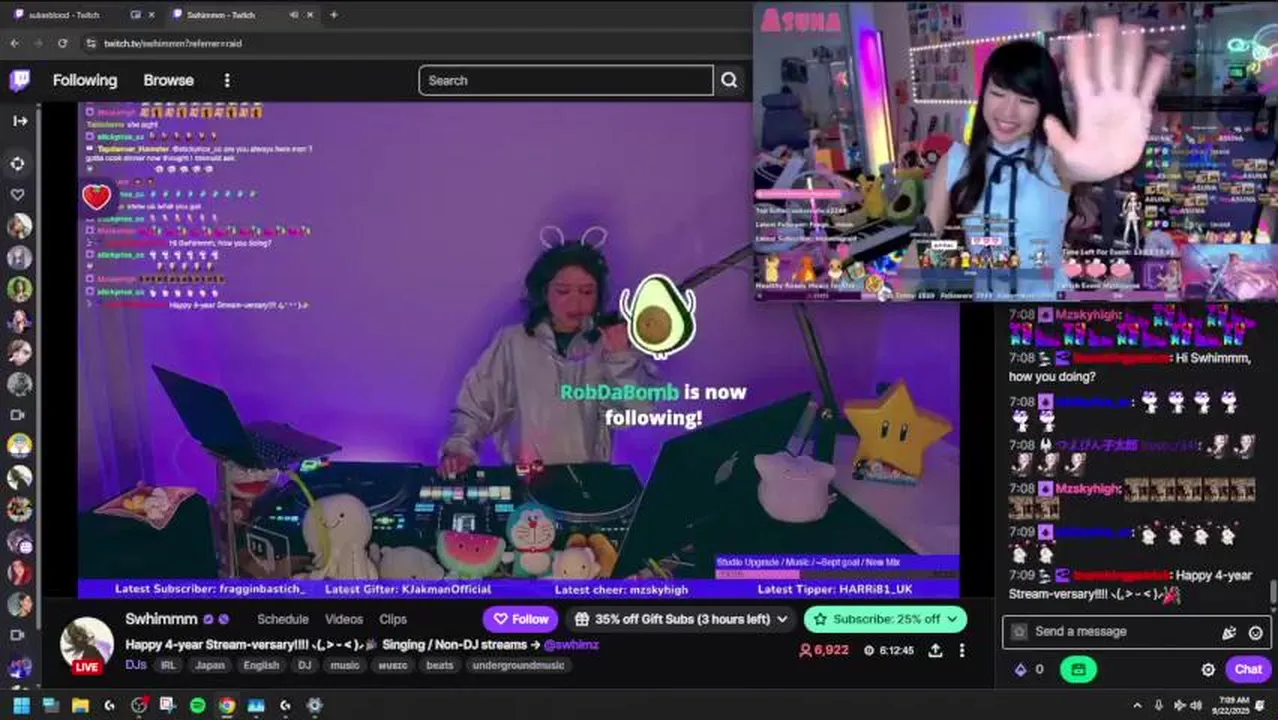Viewport: 1278px width, 720px height.
Task: Click the site settings icon in address bar
Action: coord(91,43)
